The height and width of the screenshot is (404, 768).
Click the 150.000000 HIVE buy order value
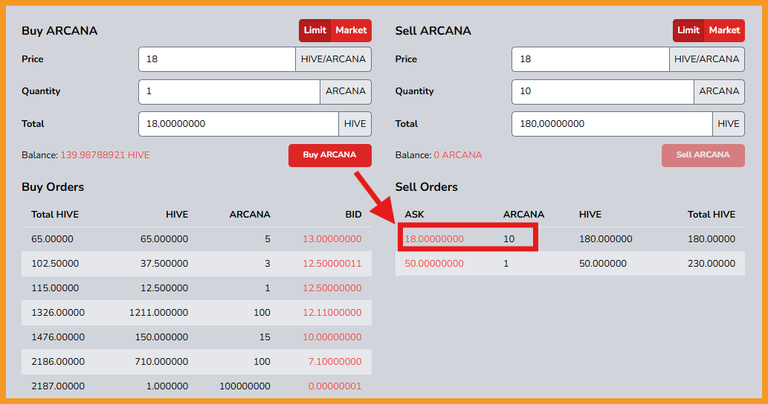click(x=162, y=337)
